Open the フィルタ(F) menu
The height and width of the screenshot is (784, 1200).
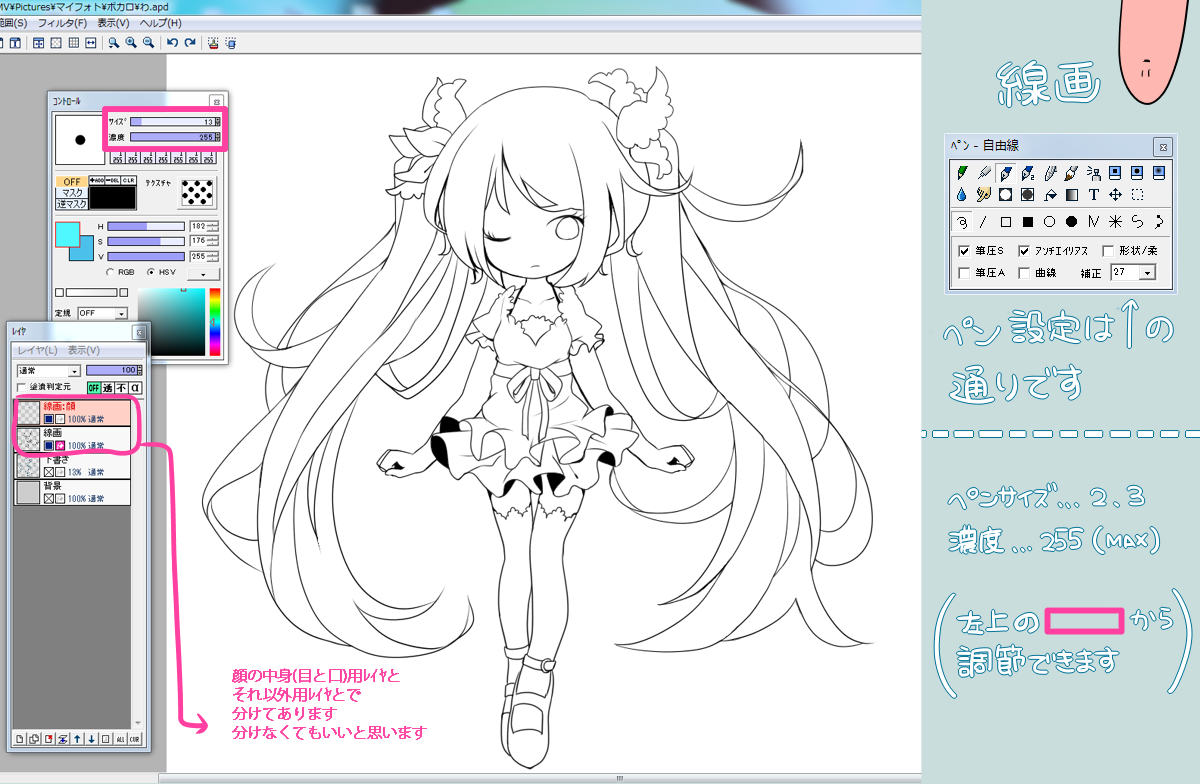pyautogui.click(x=62, y=22)
